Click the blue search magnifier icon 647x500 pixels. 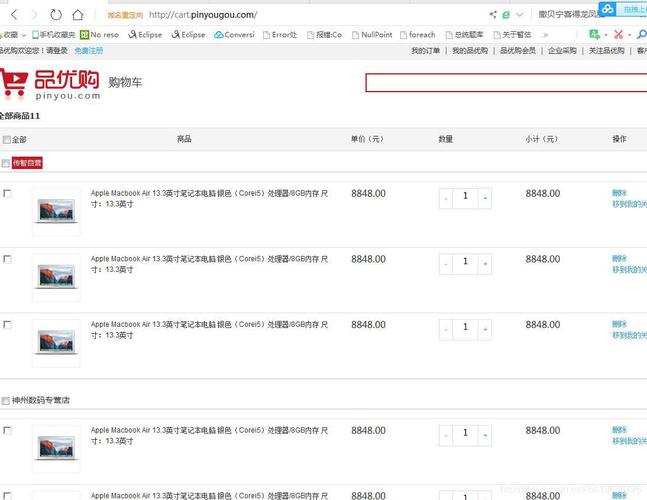(x=642, y=35)
